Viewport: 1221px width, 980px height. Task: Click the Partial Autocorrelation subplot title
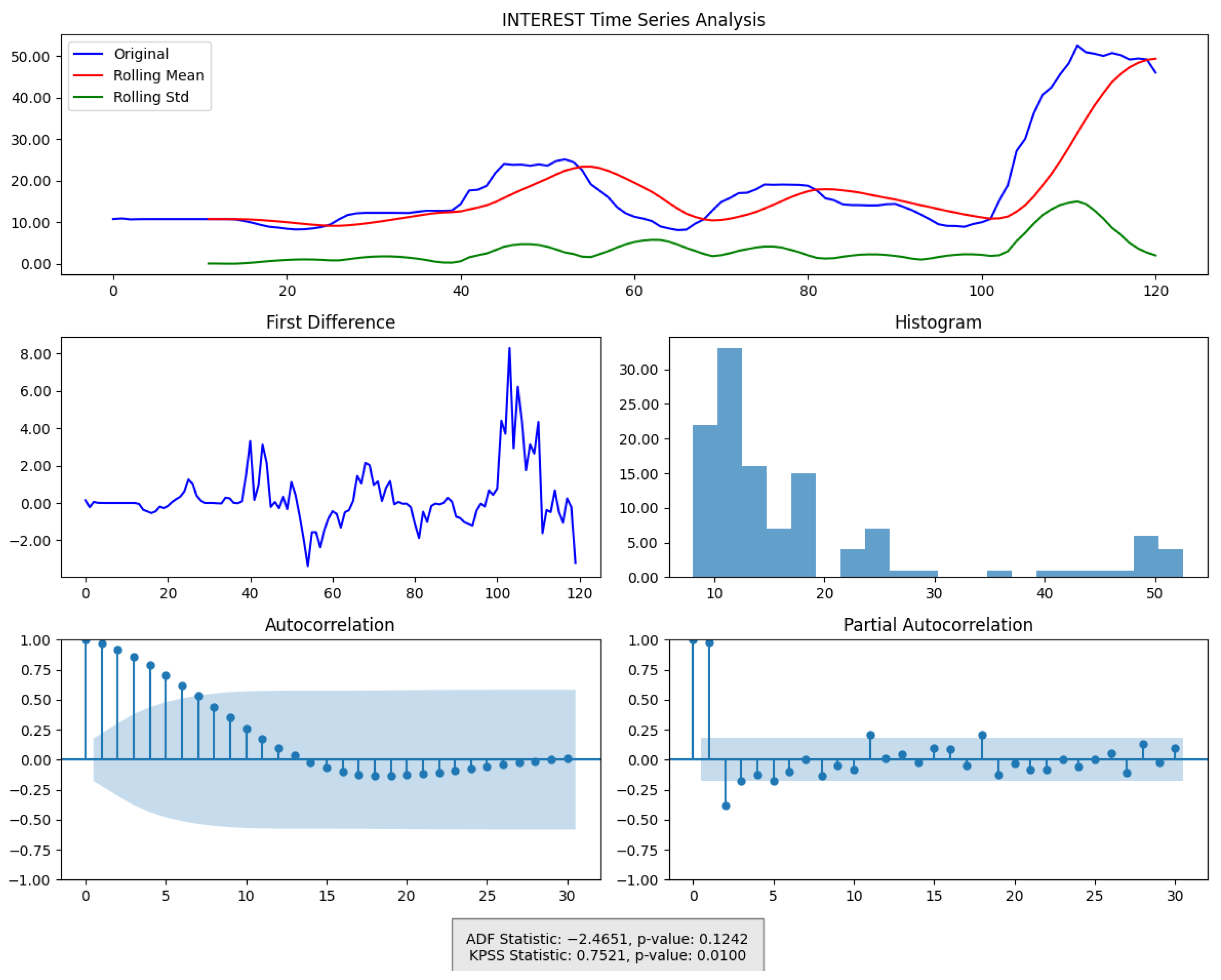pos(938,625)
